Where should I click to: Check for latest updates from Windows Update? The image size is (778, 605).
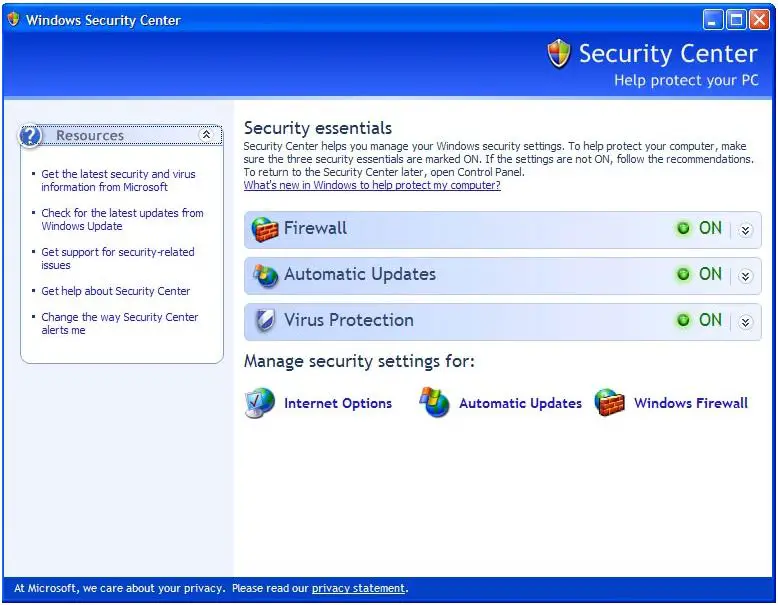122,219
